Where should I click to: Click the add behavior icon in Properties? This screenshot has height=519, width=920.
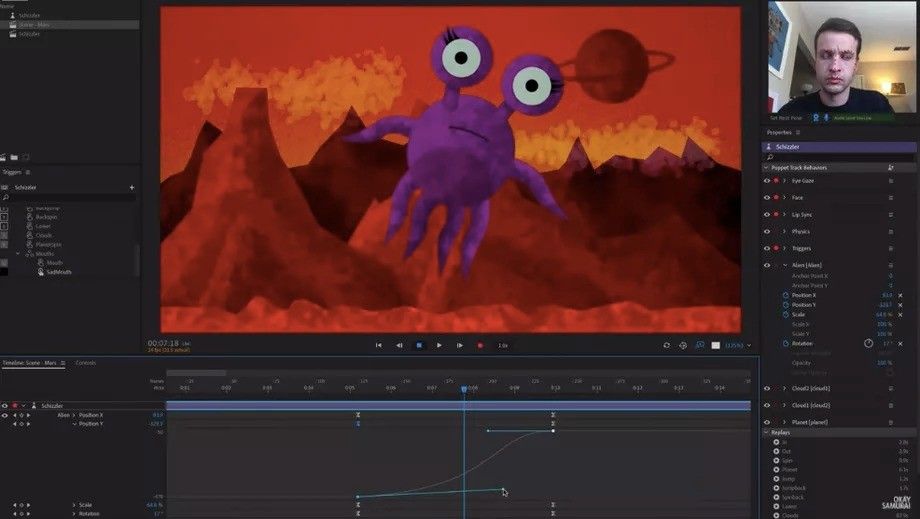click(x=890, y=168)
